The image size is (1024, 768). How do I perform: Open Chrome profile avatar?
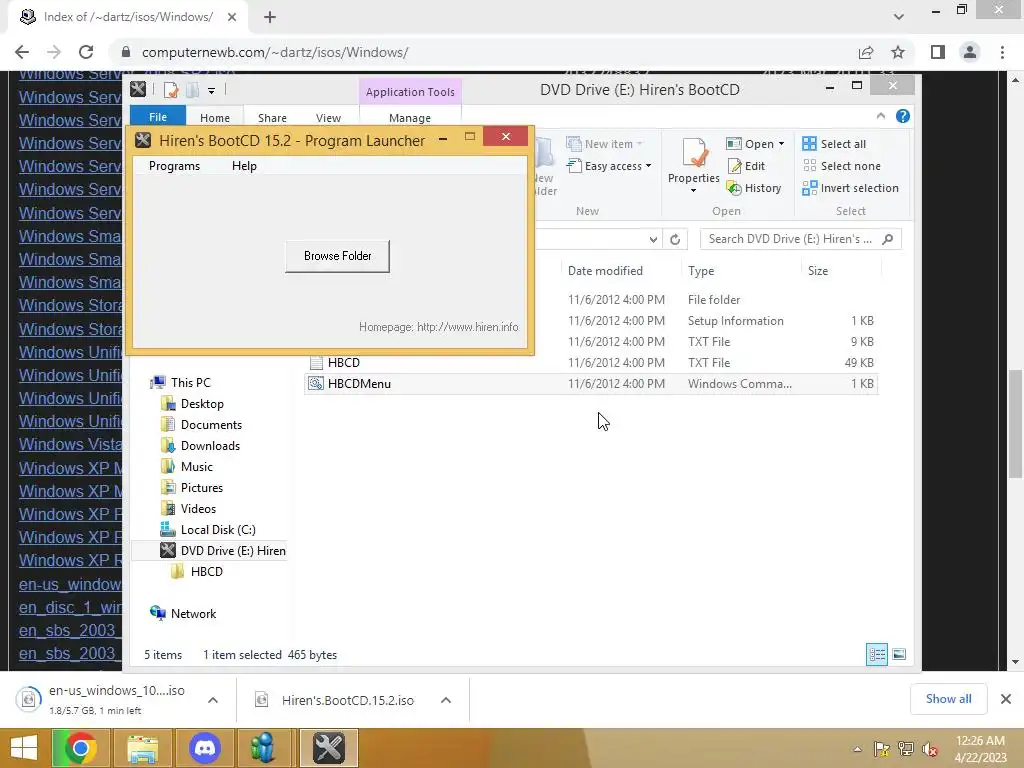(970, 52)
